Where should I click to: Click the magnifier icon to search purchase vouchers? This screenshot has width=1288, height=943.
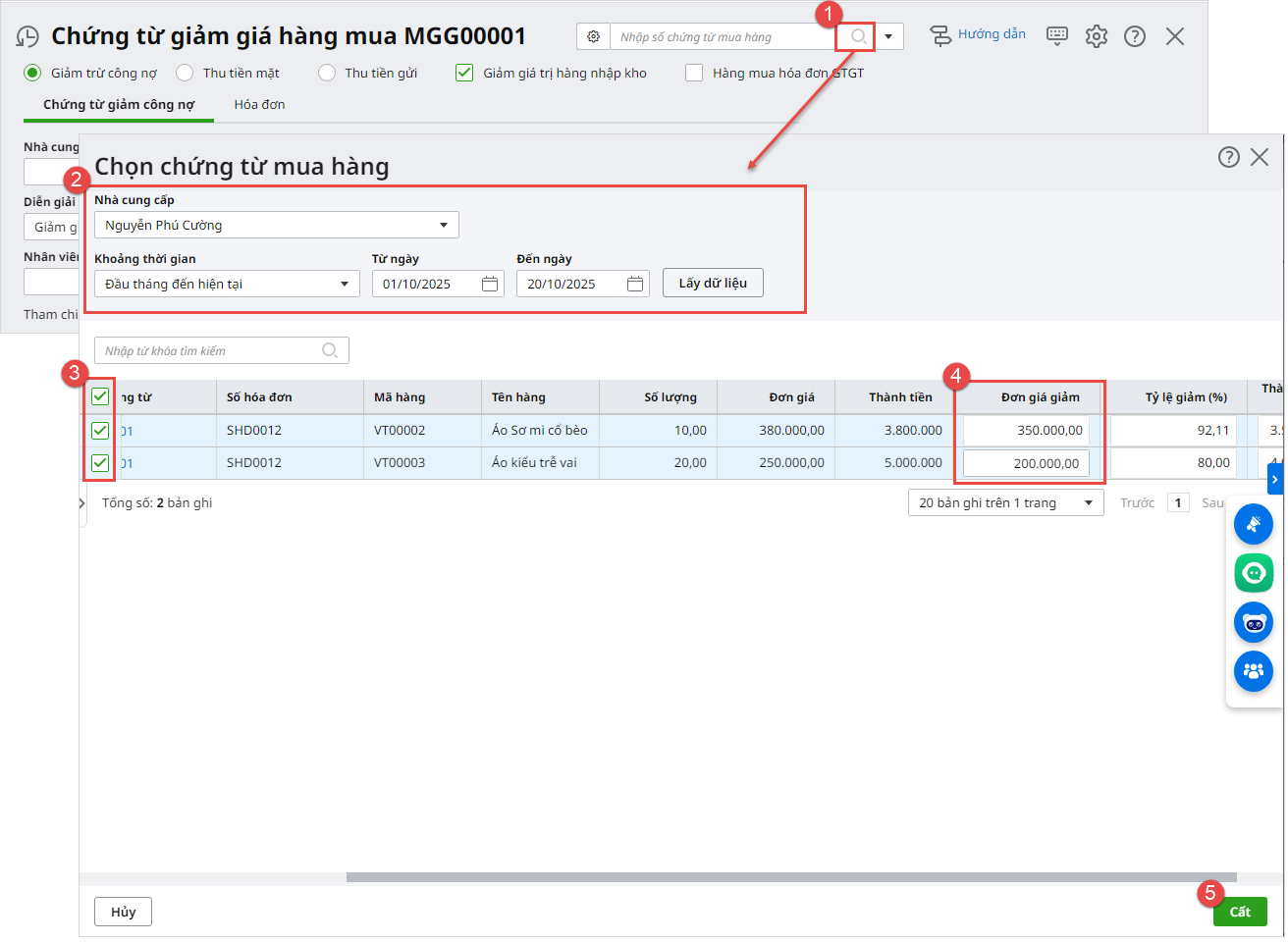[857, 37]
